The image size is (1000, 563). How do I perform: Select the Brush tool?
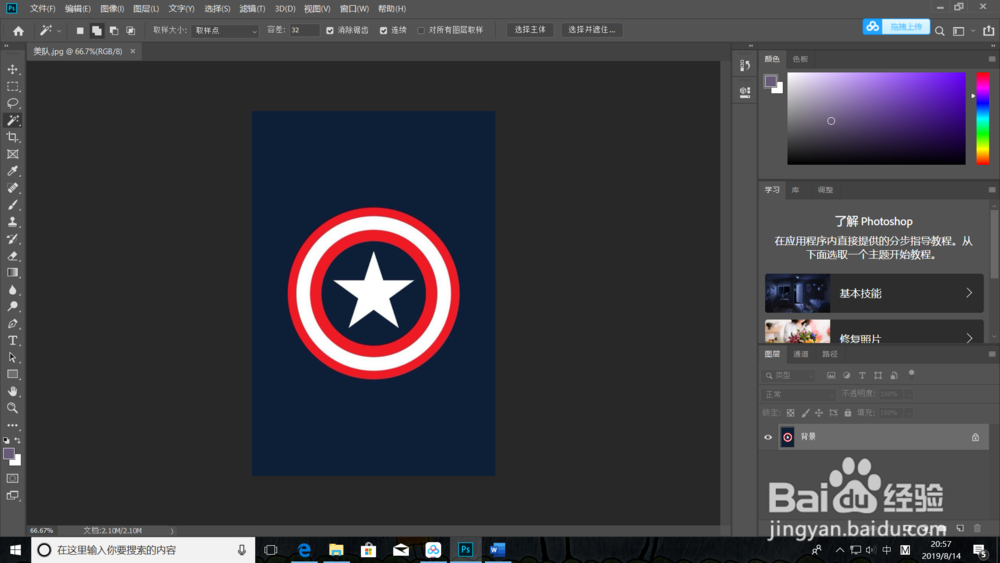click(12, 205)
